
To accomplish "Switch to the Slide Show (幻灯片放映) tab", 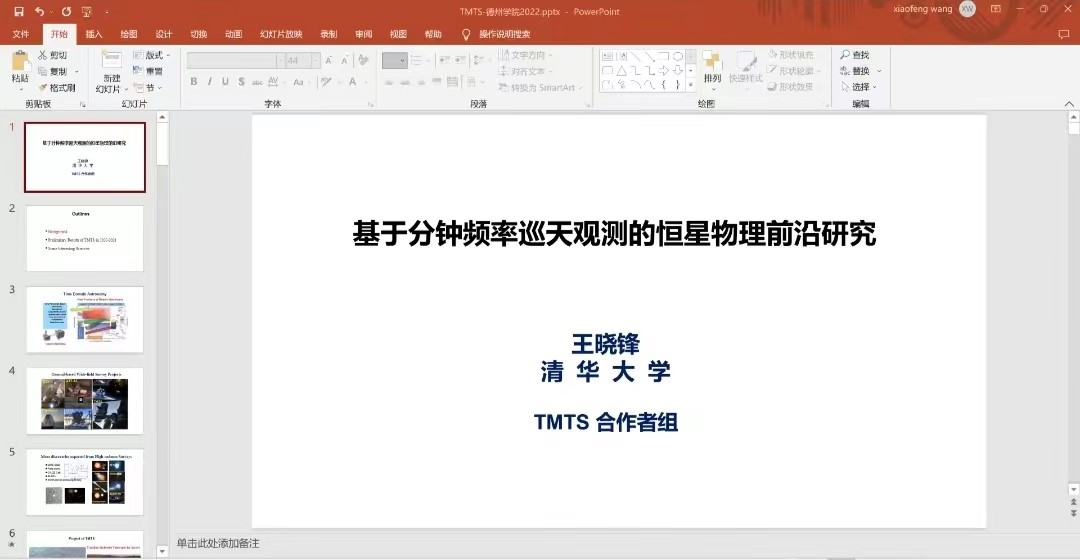I will tap(281, 34).
